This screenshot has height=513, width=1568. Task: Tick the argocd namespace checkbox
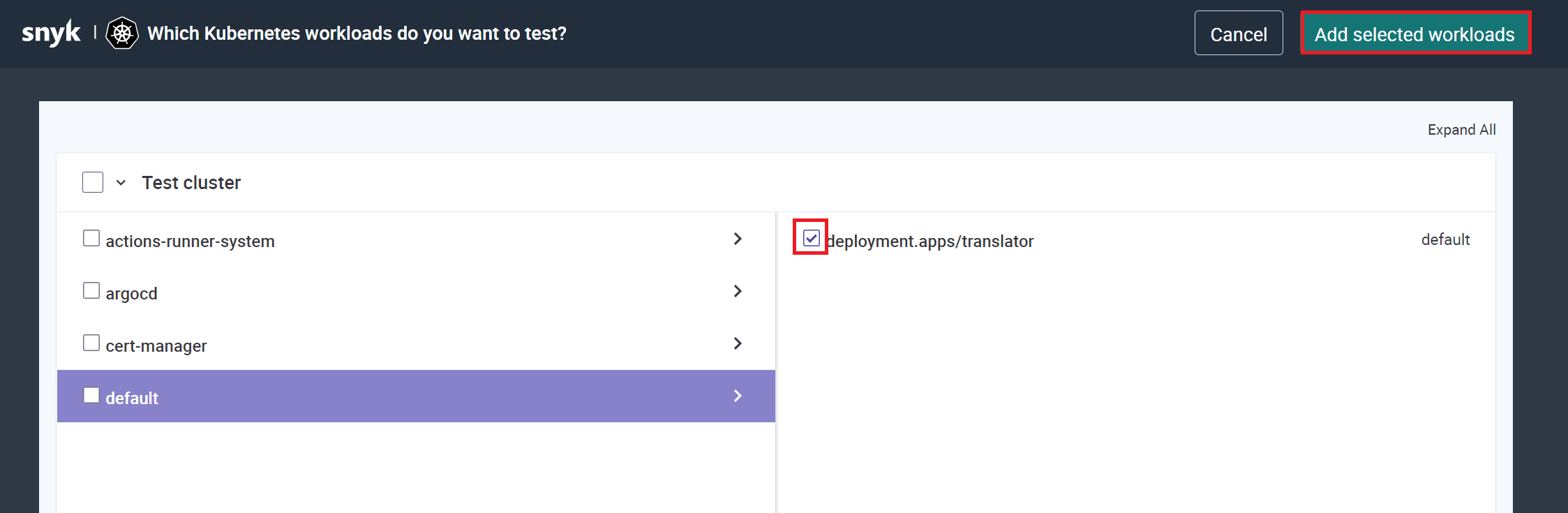click(91, 290)
